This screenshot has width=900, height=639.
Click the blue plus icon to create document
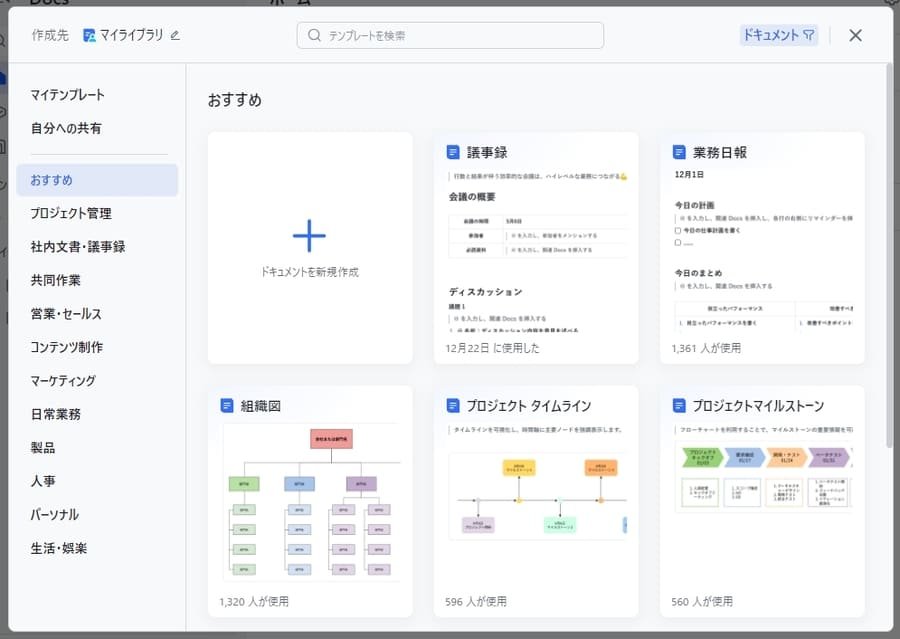pyautogui.click(x=309, y=236)
